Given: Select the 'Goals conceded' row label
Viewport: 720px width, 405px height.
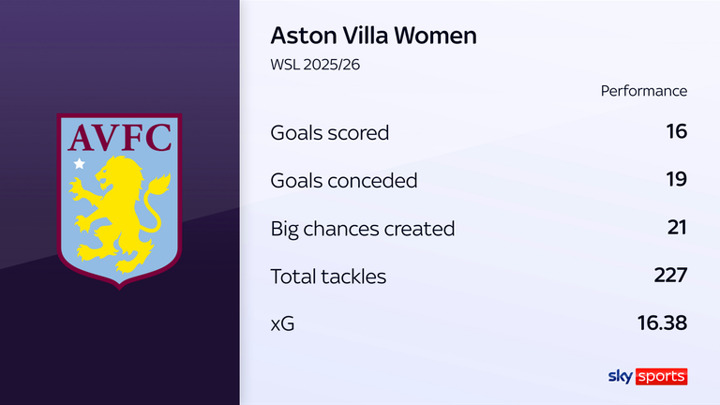Looking at the screenshot, I should pos(344,181).
